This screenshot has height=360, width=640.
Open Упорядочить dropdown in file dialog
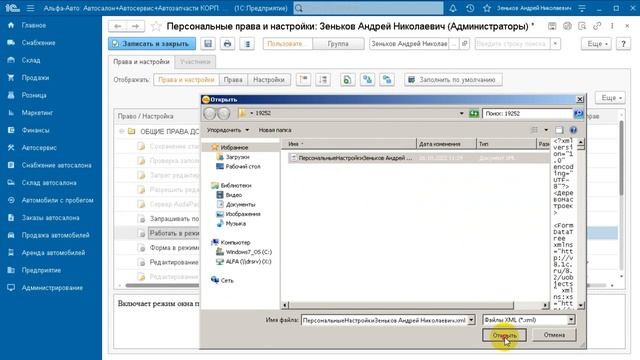[x=227, y=130]
